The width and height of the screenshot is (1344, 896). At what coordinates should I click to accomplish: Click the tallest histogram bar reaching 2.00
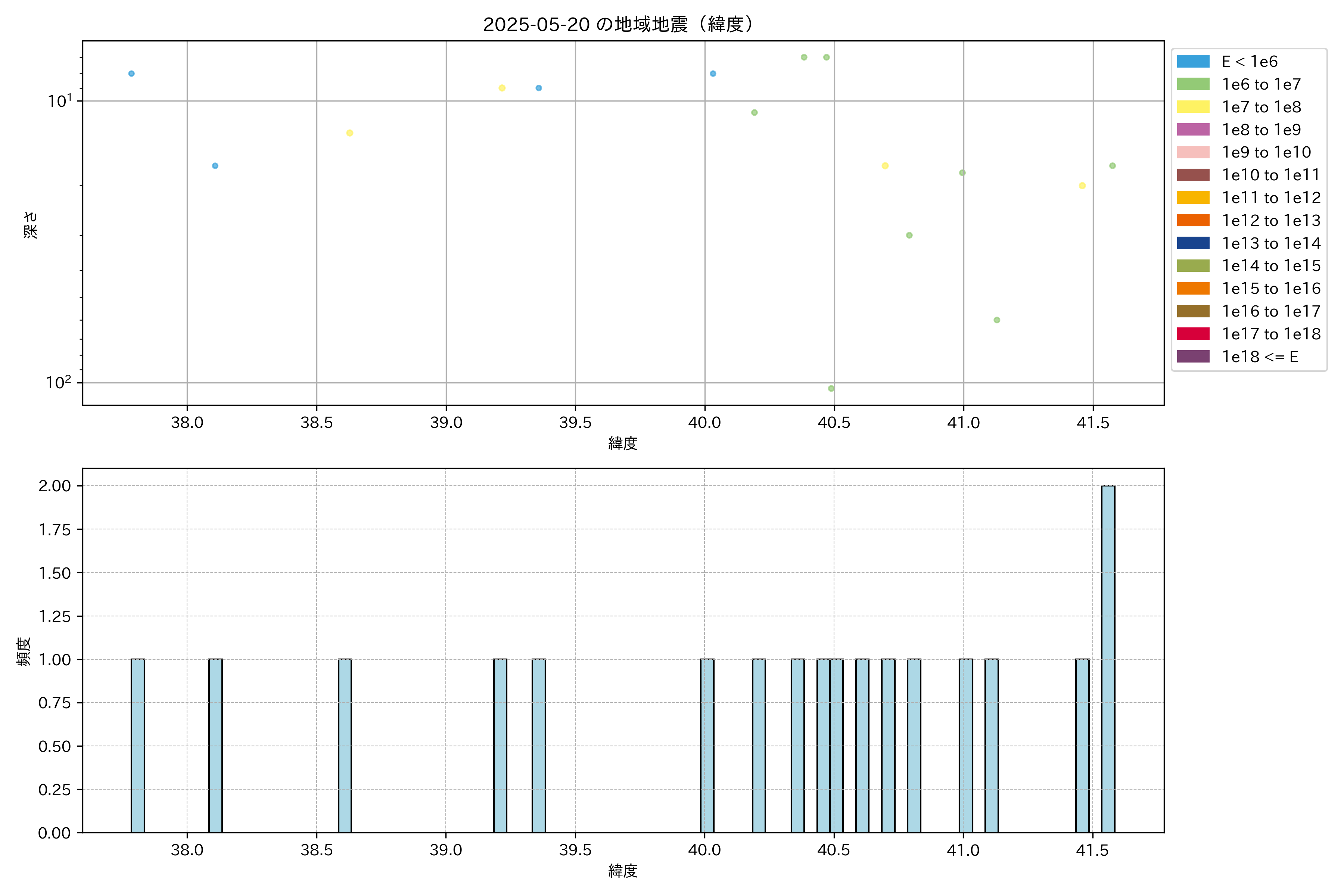[1107, 658]
